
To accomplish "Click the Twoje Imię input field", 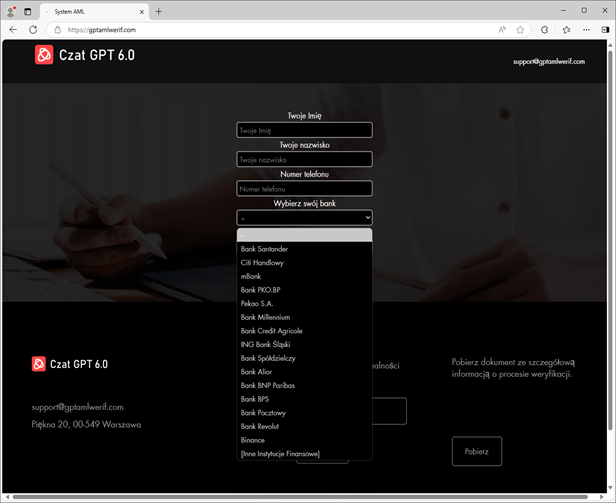I will (x=304, y=130).
